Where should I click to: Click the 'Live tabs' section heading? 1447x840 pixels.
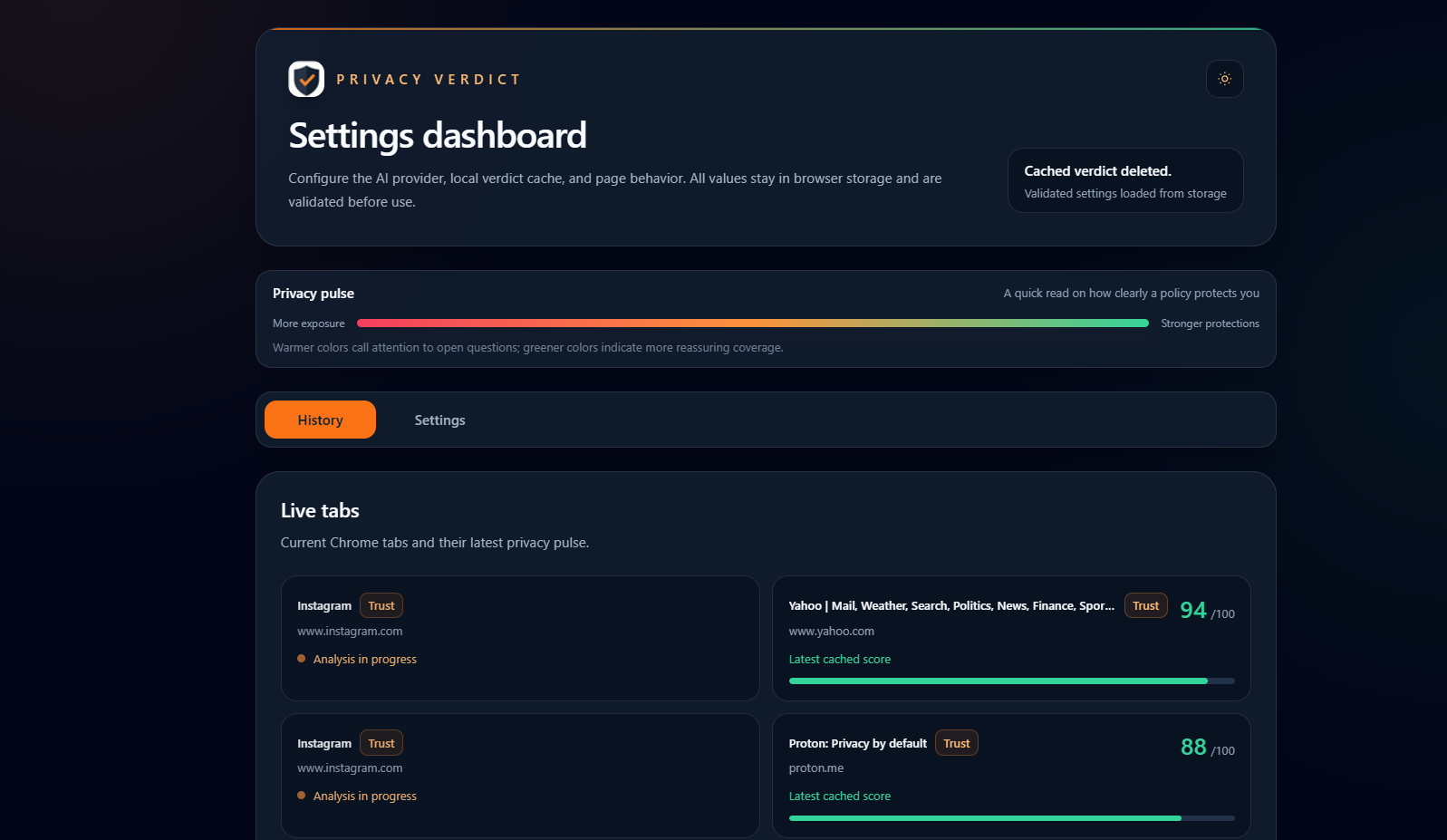[x=320, y=510]
